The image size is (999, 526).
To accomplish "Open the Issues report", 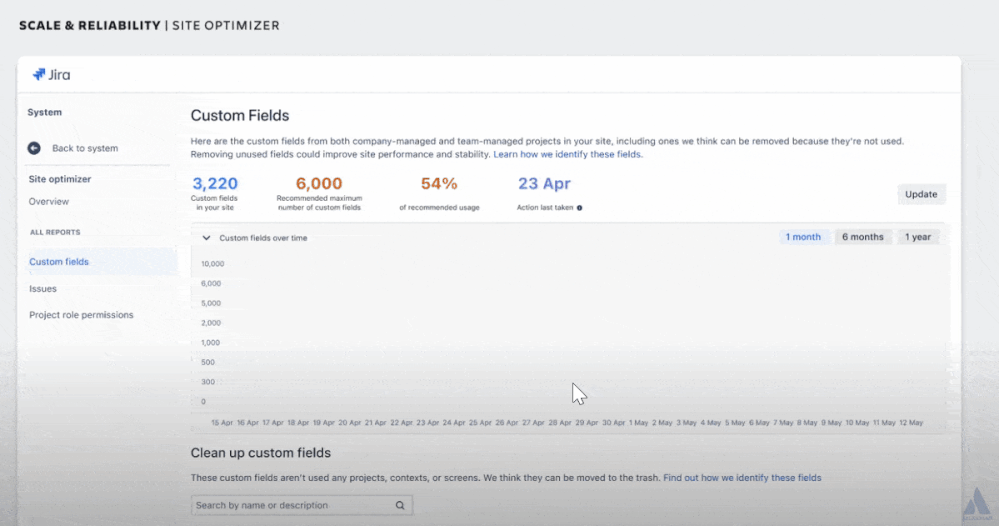I will pyautogui.click(x=43, y=288).
